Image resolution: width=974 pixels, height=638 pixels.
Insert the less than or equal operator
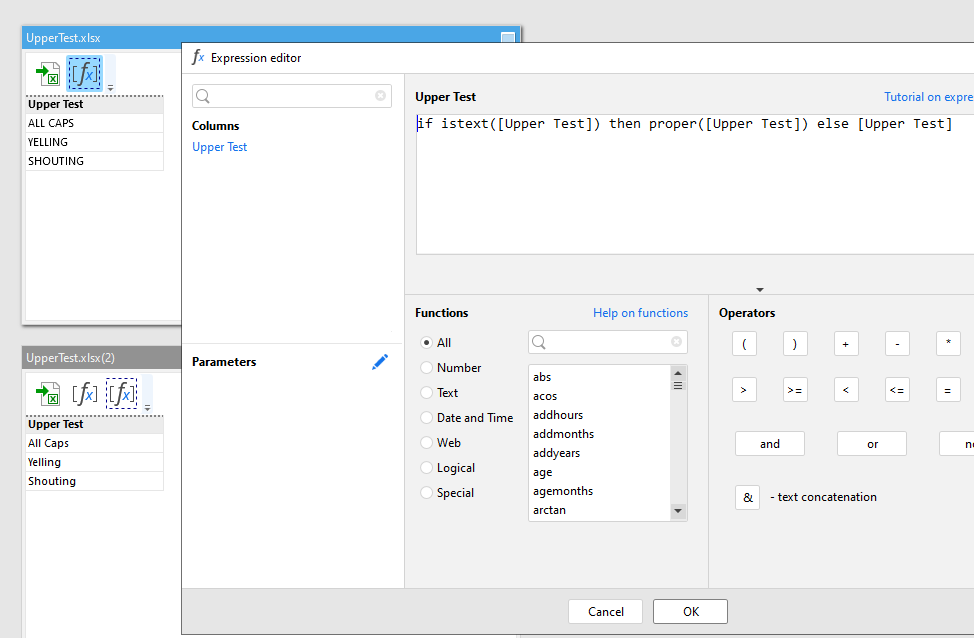click(897, 390)
